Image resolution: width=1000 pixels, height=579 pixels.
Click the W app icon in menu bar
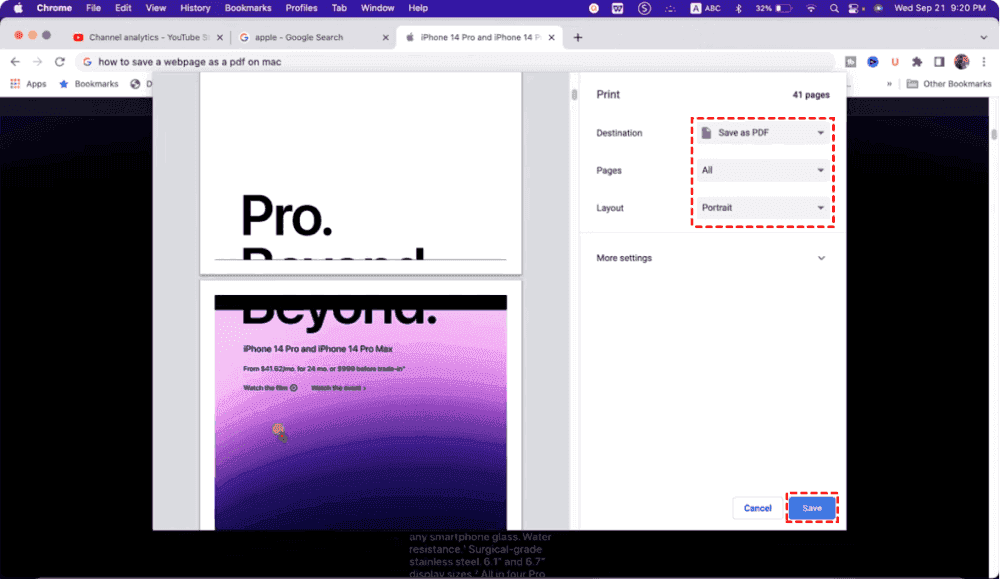click(617, 8)
